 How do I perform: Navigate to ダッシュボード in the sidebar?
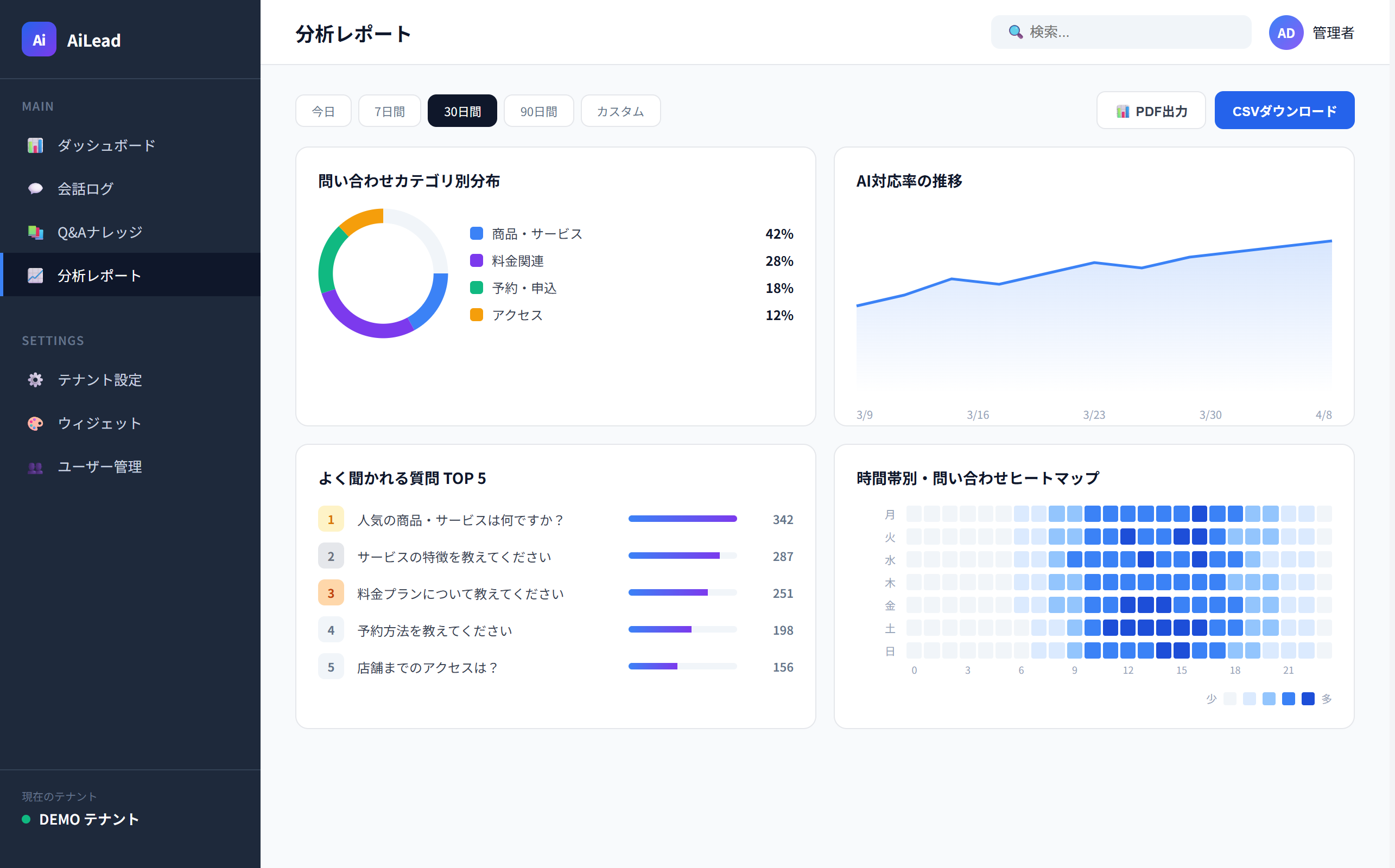pyautogui.click(x=106, y=145)
